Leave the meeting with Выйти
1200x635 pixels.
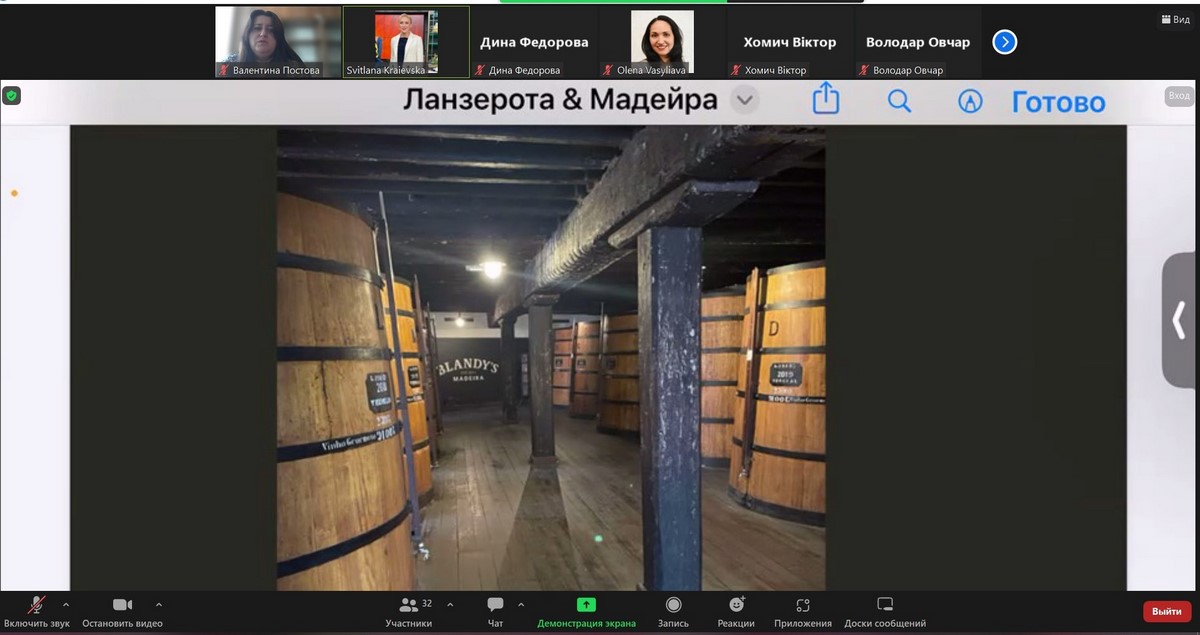click(x=1166, y=611)
